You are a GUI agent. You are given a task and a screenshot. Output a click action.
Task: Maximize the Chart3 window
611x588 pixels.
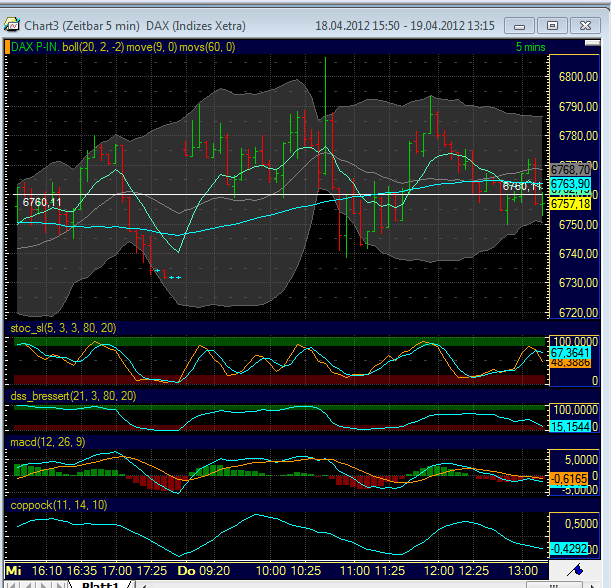552,26
